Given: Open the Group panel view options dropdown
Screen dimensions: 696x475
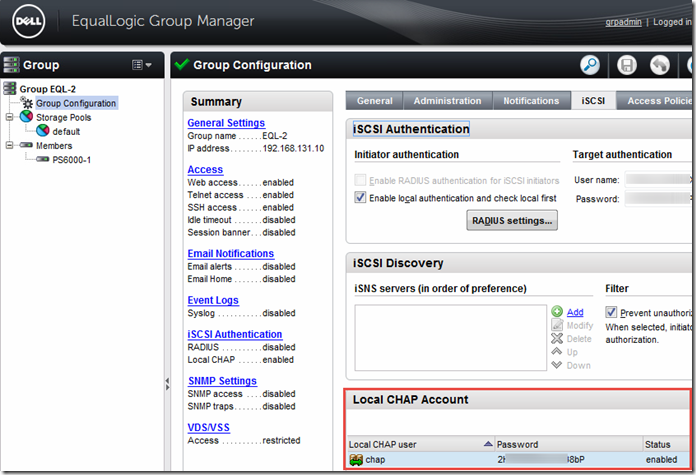Looking at the screenshot, I should click(x=142, y=65).
